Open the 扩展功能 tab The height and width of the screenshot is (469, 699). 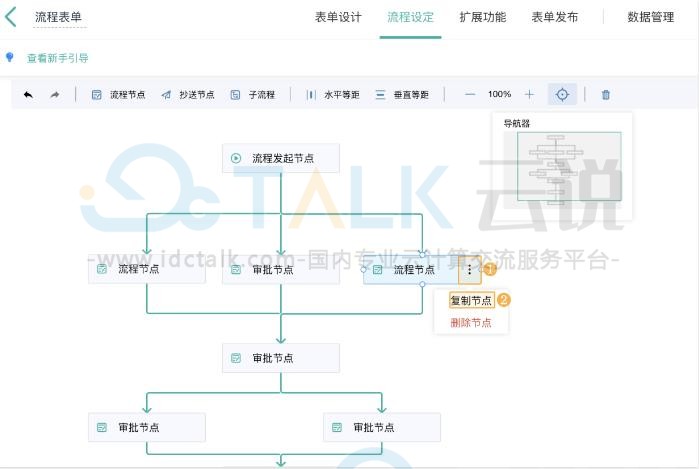click(x=483, y=17)
